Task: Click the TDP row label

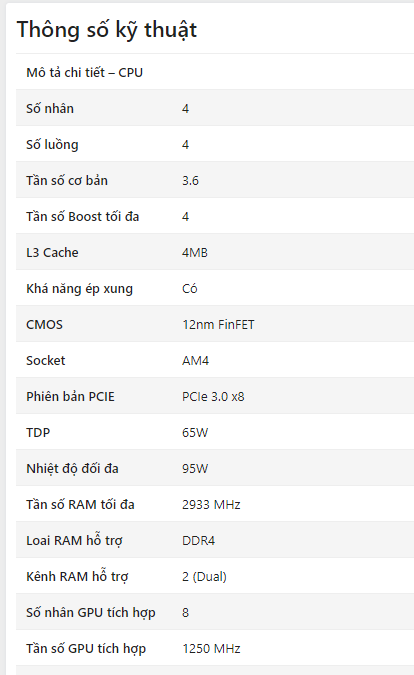Action: pos(38,433)
